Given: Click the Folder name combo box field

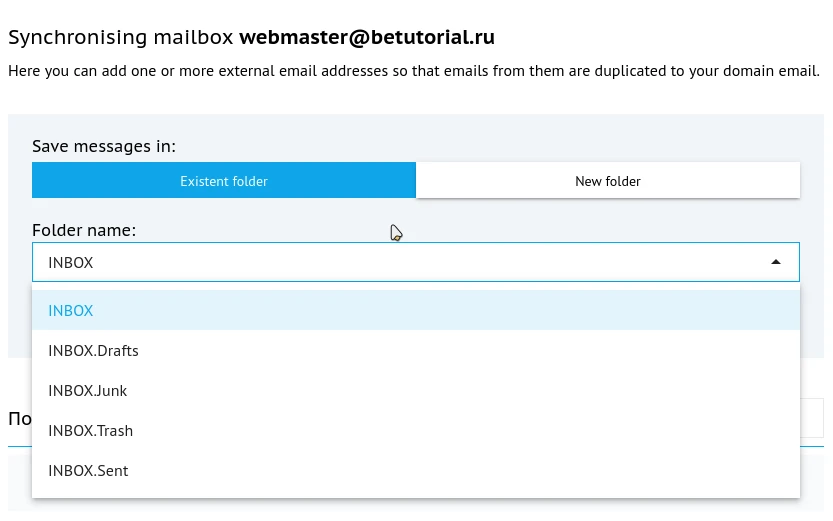Looking at the screenshot, I should pos(400,262).
